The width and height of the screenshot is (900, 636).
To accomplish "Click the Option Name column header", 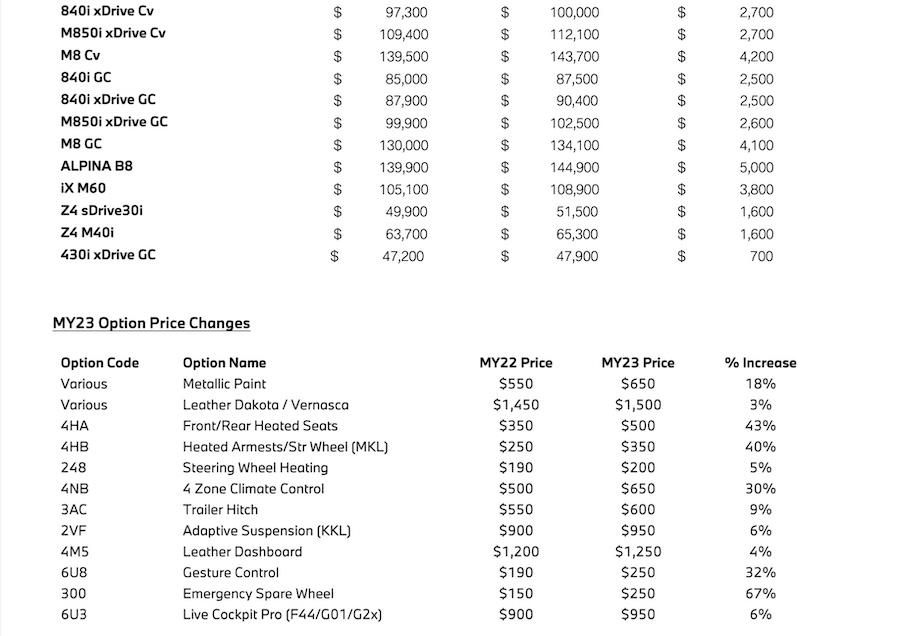I will coord(224,363).
